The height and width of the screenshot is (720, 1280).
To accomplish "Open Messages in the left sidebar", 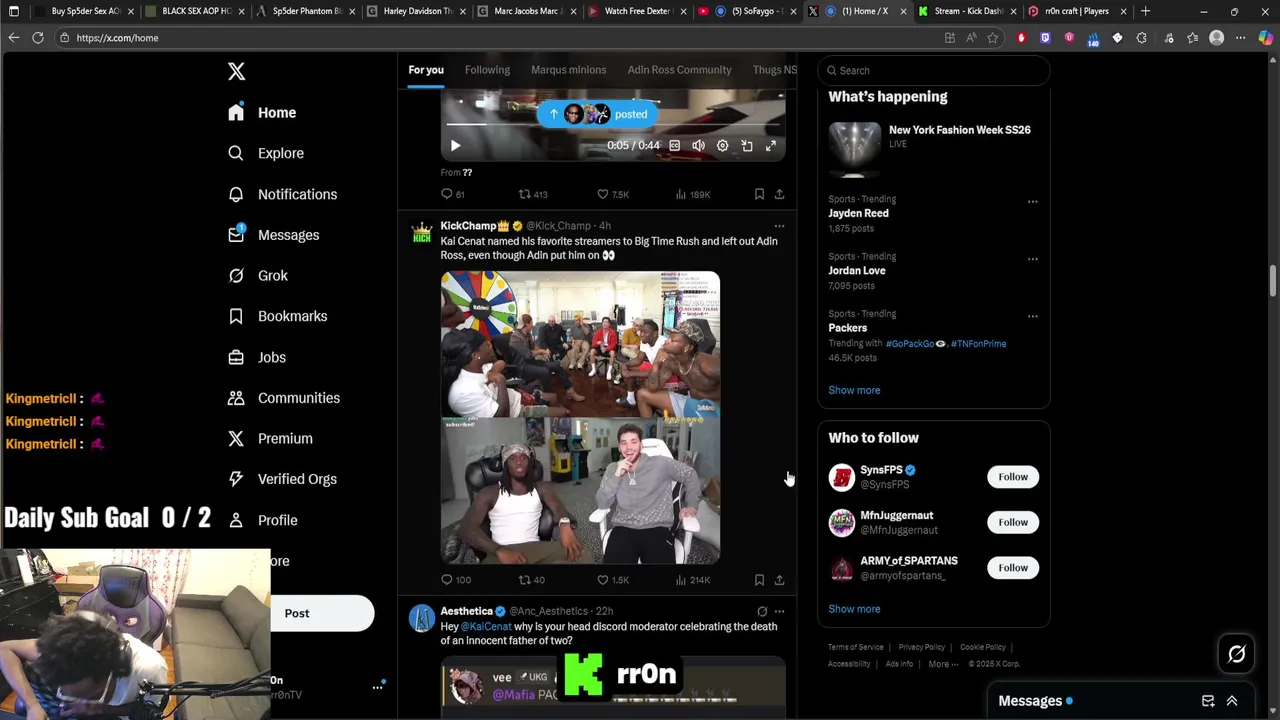I will [x=274, y=235].
